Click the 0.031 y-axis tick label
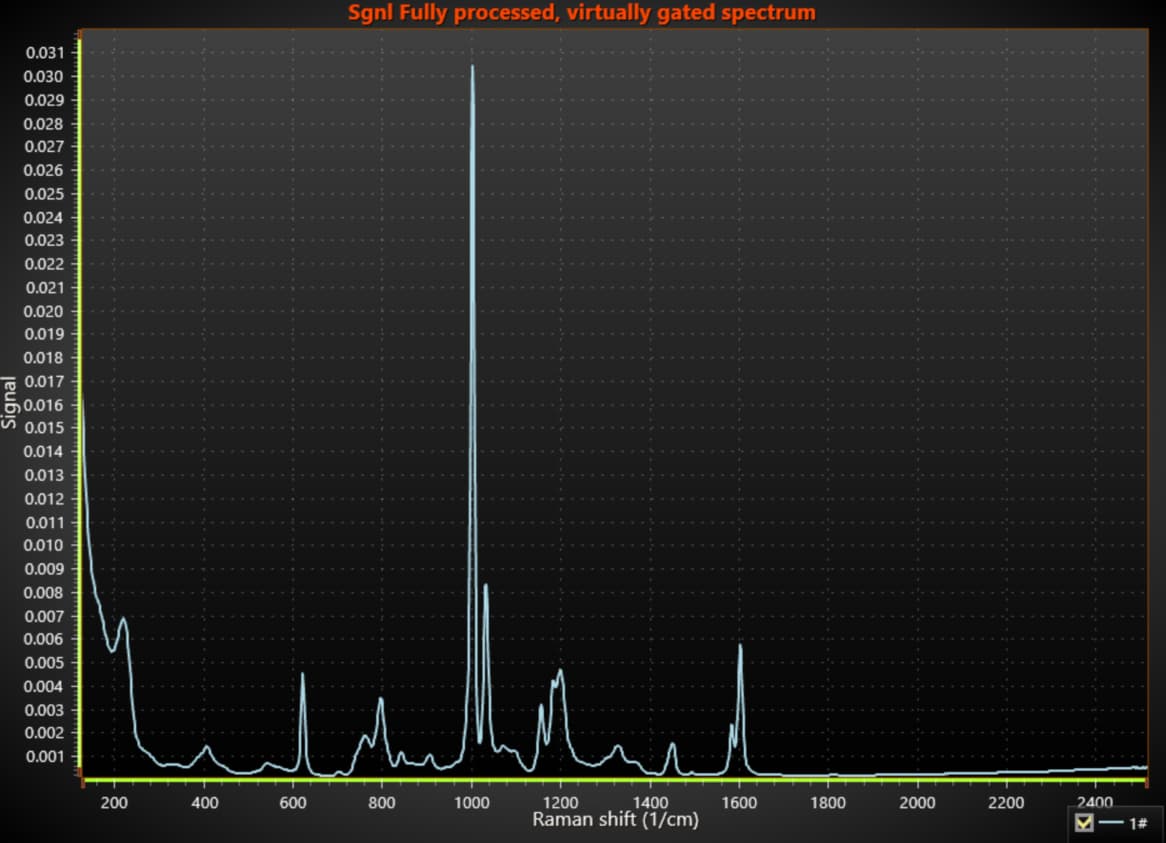This screenshot has width=1166, height=843. (44, 53)
